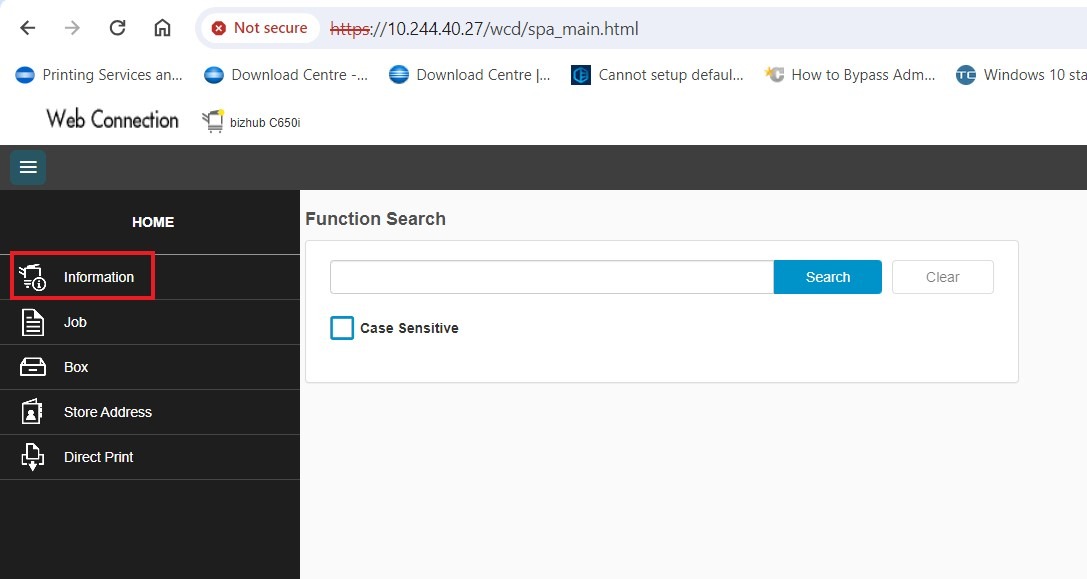Click the browser home icon
Screen dimensions: 1087x579
(x=162, y=28)
